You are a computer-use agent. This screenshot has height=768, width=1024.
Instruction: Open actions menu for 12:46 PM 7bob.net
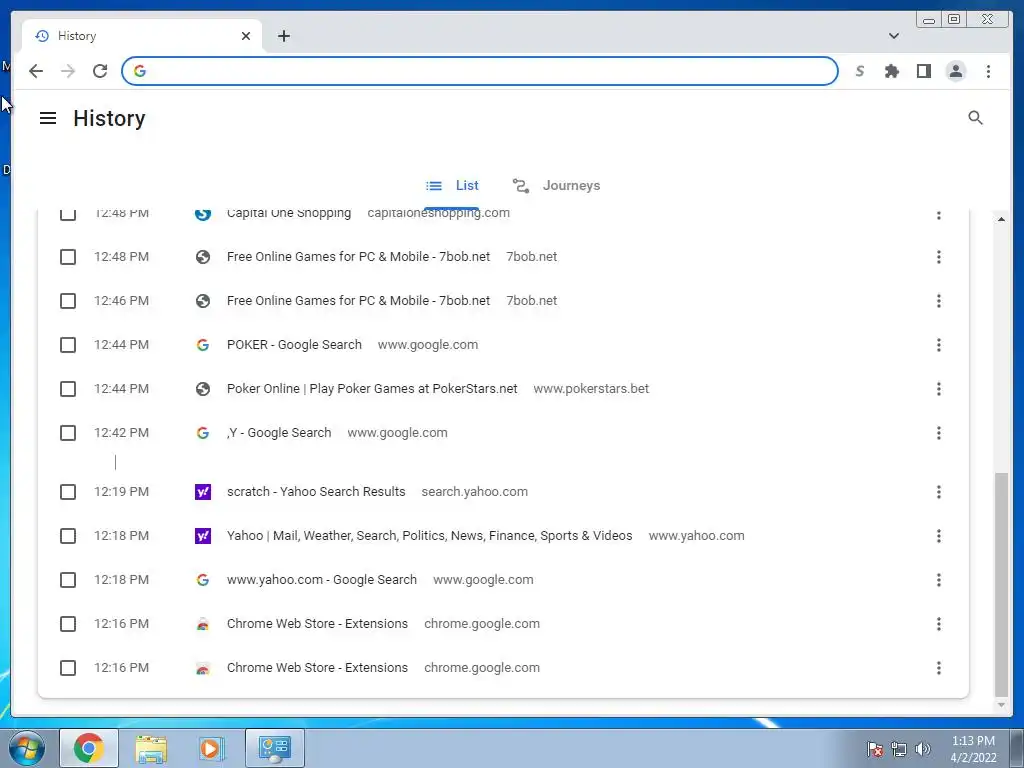tap(938, 301)
